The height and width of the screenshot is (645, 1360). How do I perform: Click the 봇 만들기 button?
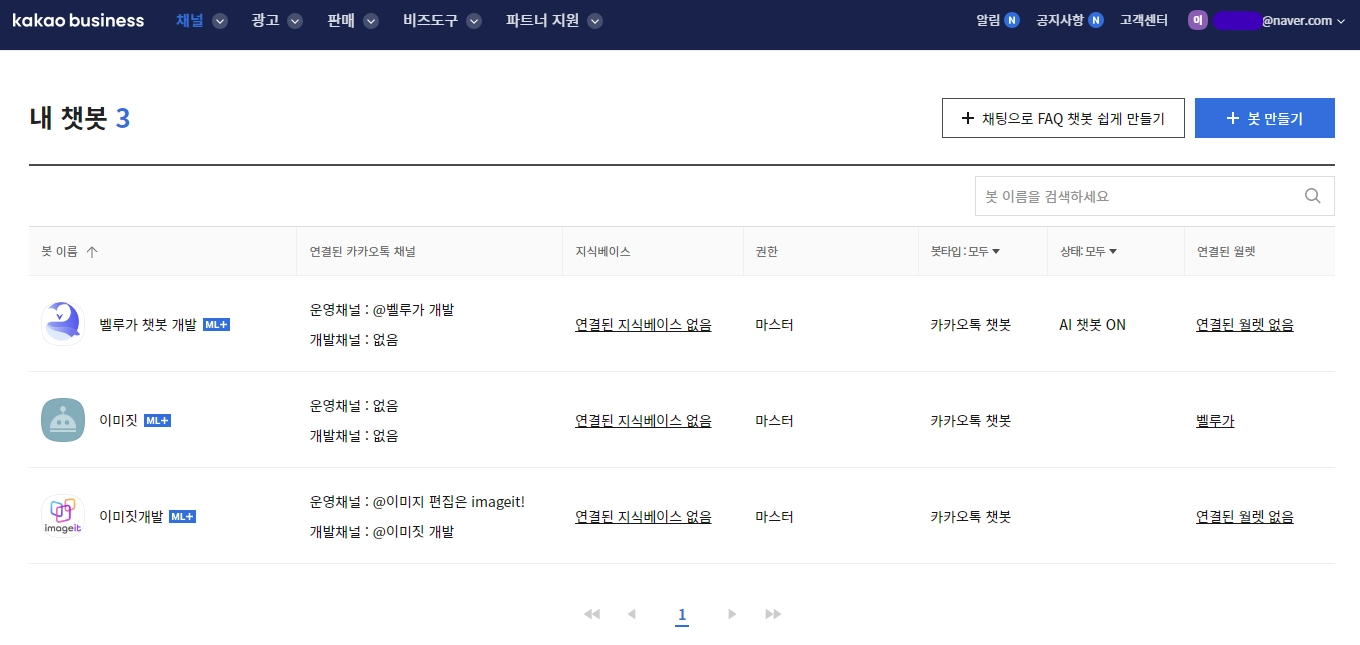[x=1265, y=118]
